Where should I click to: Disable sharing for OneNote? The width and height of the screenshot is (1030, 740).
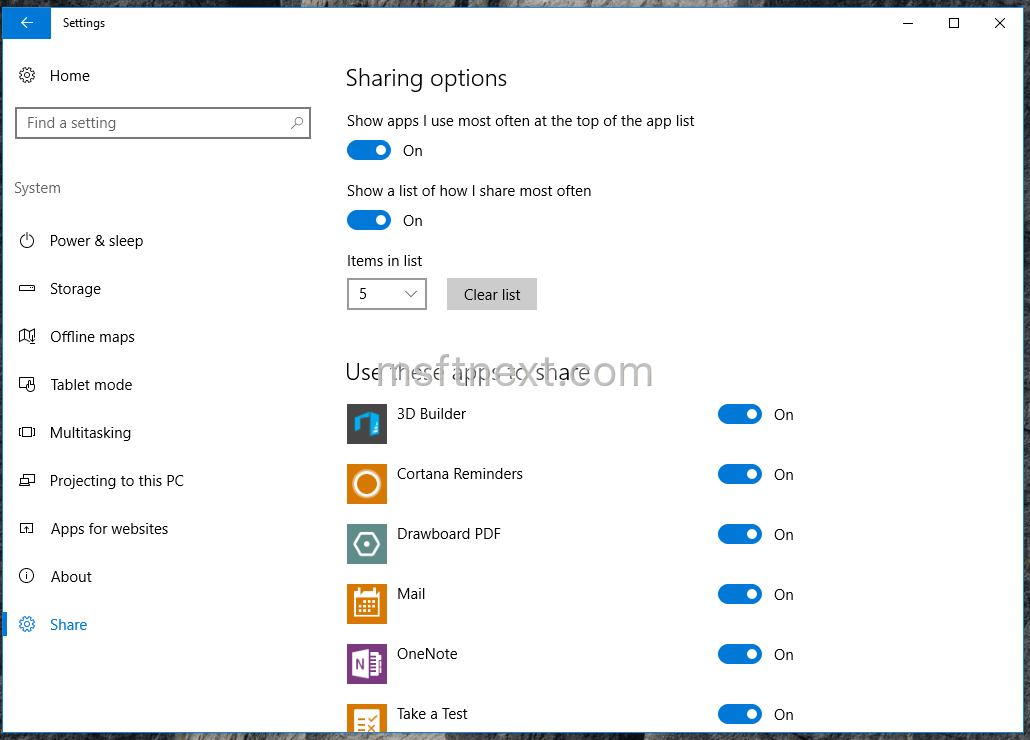740,655
